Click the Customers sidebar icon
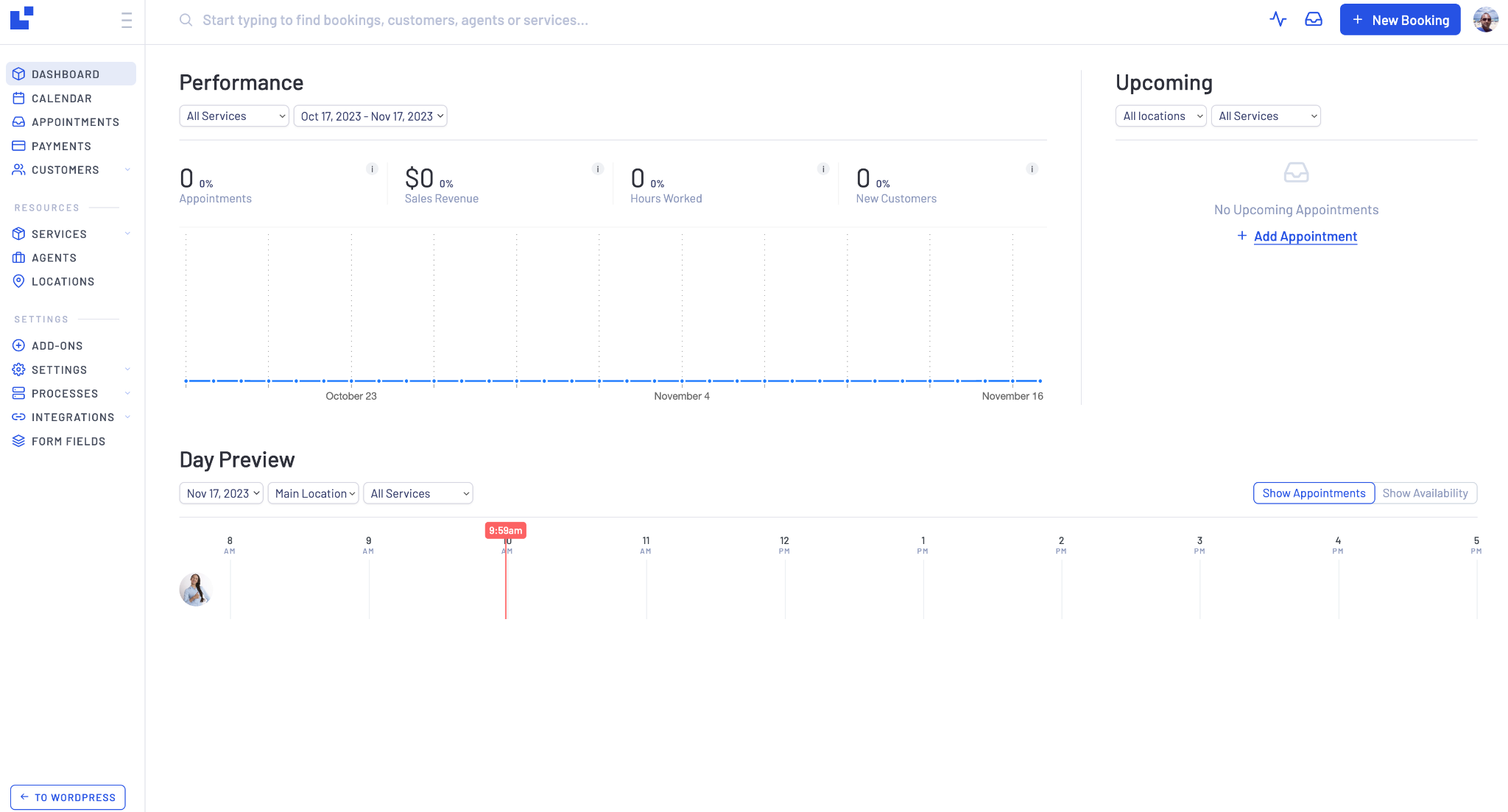 click(18, 169)
